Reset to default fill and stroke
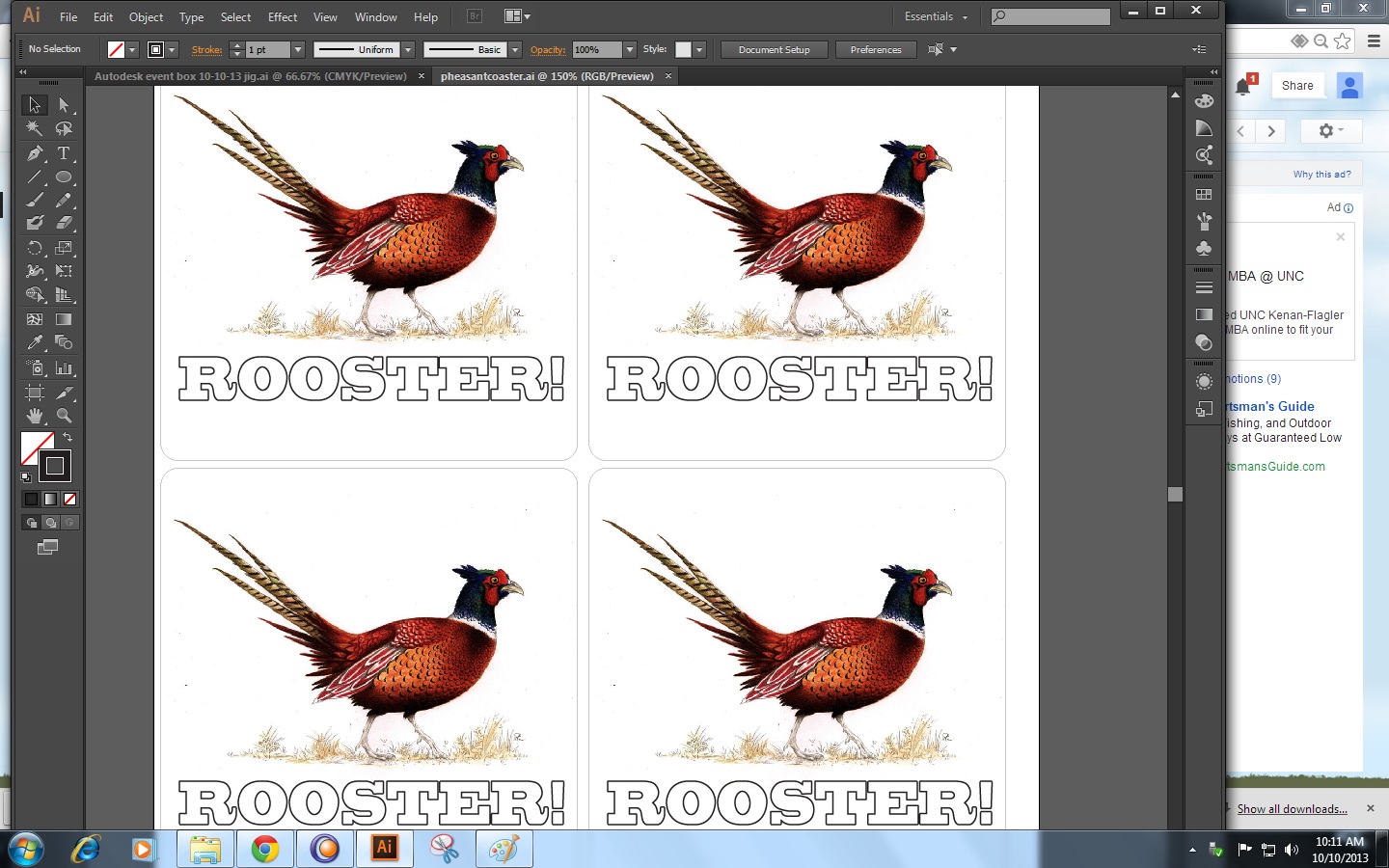 pos(26,477)
